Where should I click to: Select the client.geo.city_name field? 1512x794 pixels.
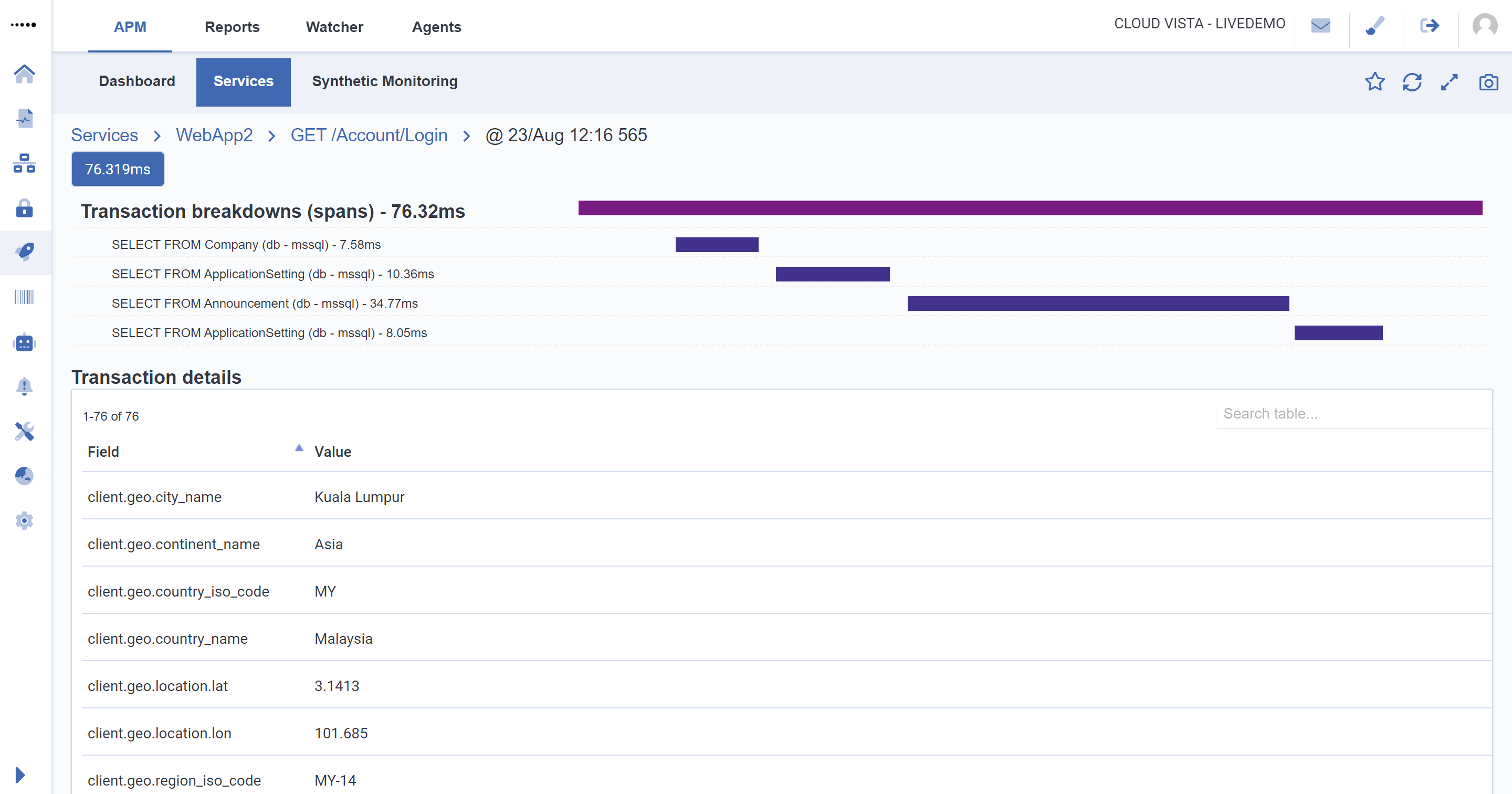coord(154,497)
